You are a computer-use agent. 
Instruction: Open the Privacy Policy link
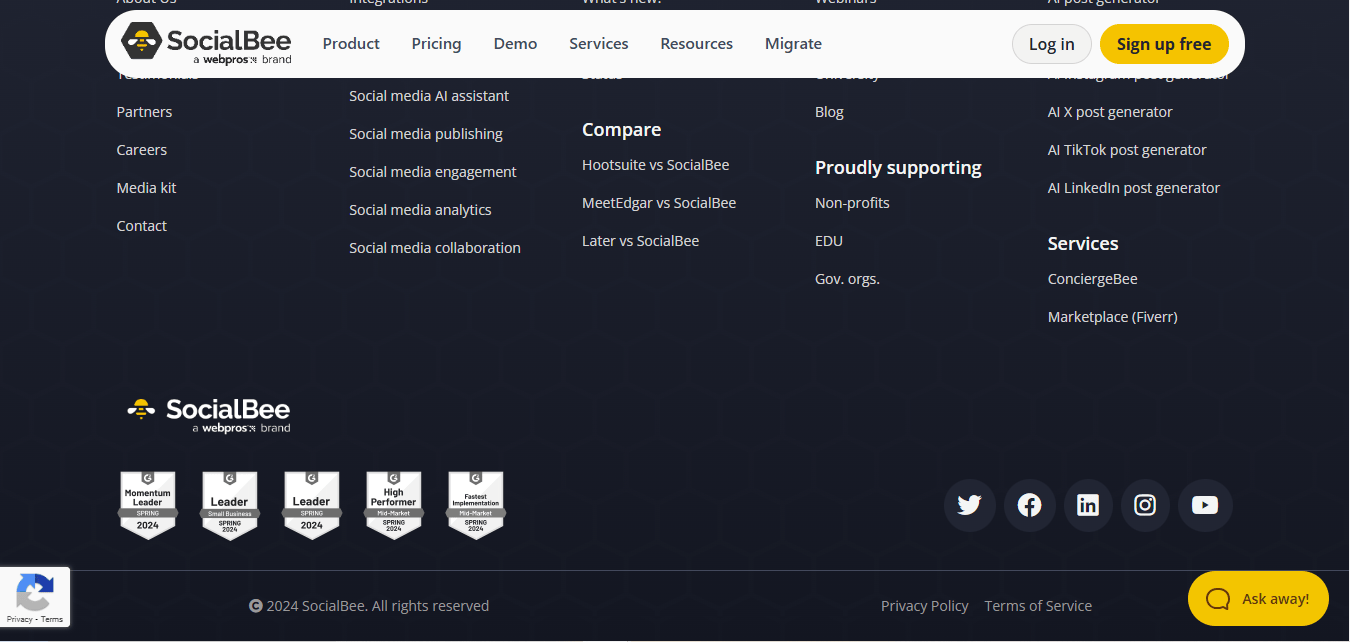[x=925, y=606]
